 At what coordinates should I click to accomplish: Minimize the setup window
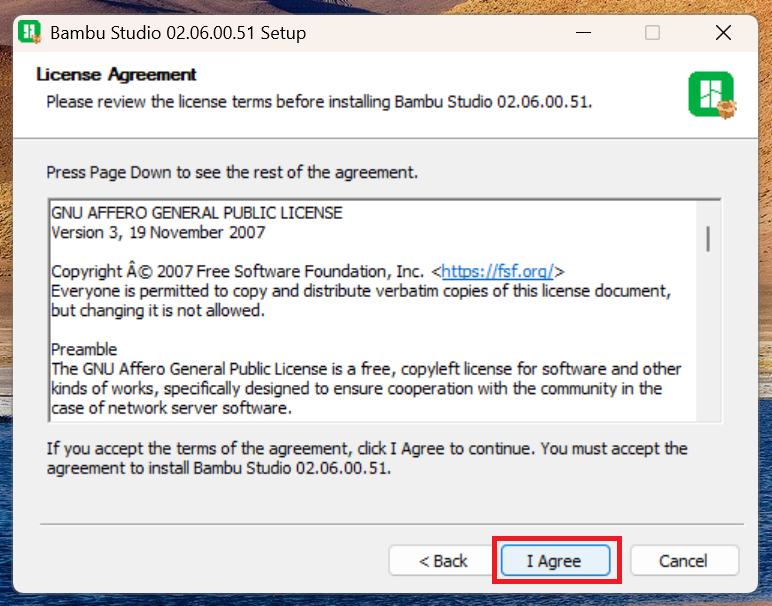[x=581, y=33]
